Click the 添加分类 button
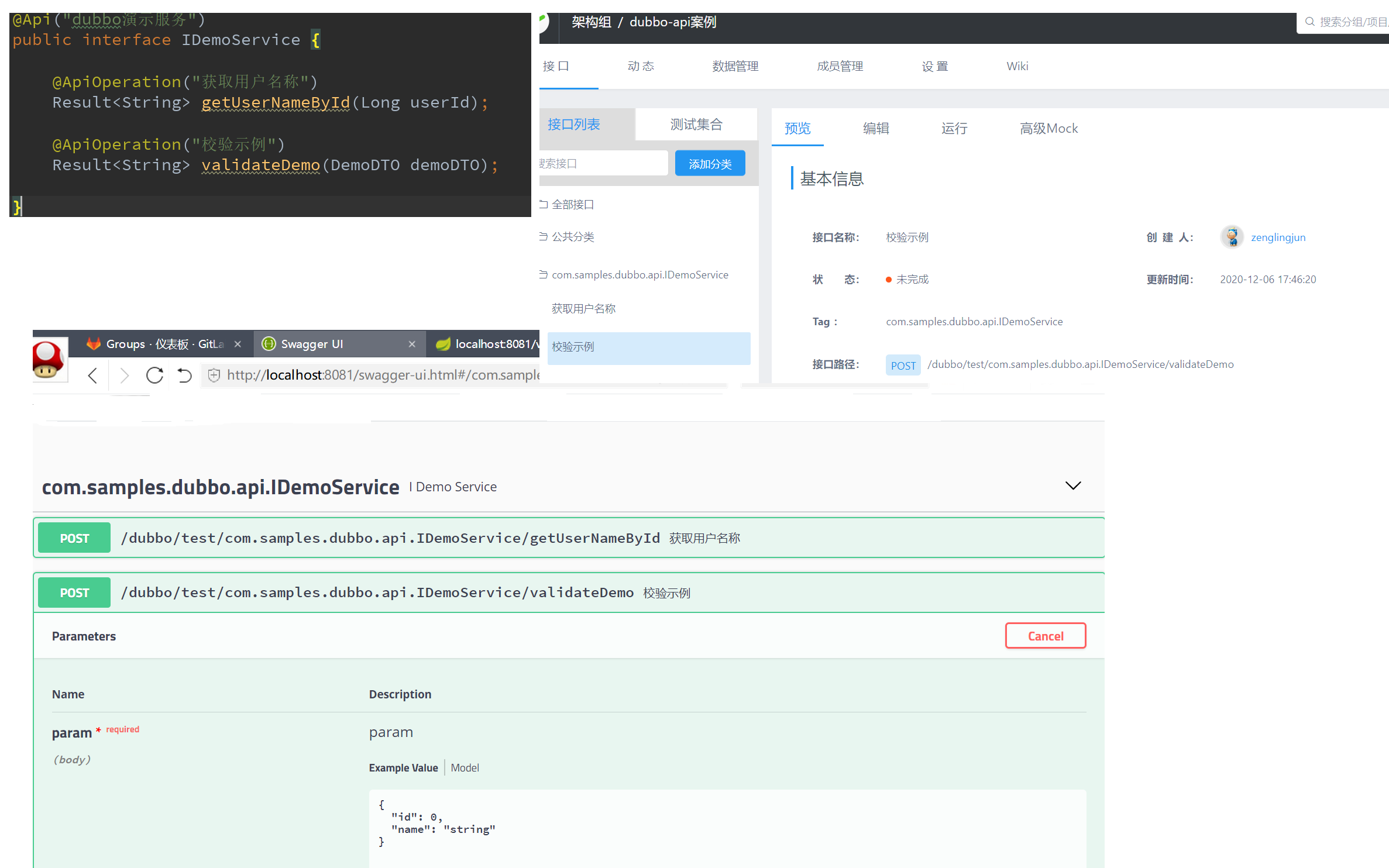 tap(710, 164)
